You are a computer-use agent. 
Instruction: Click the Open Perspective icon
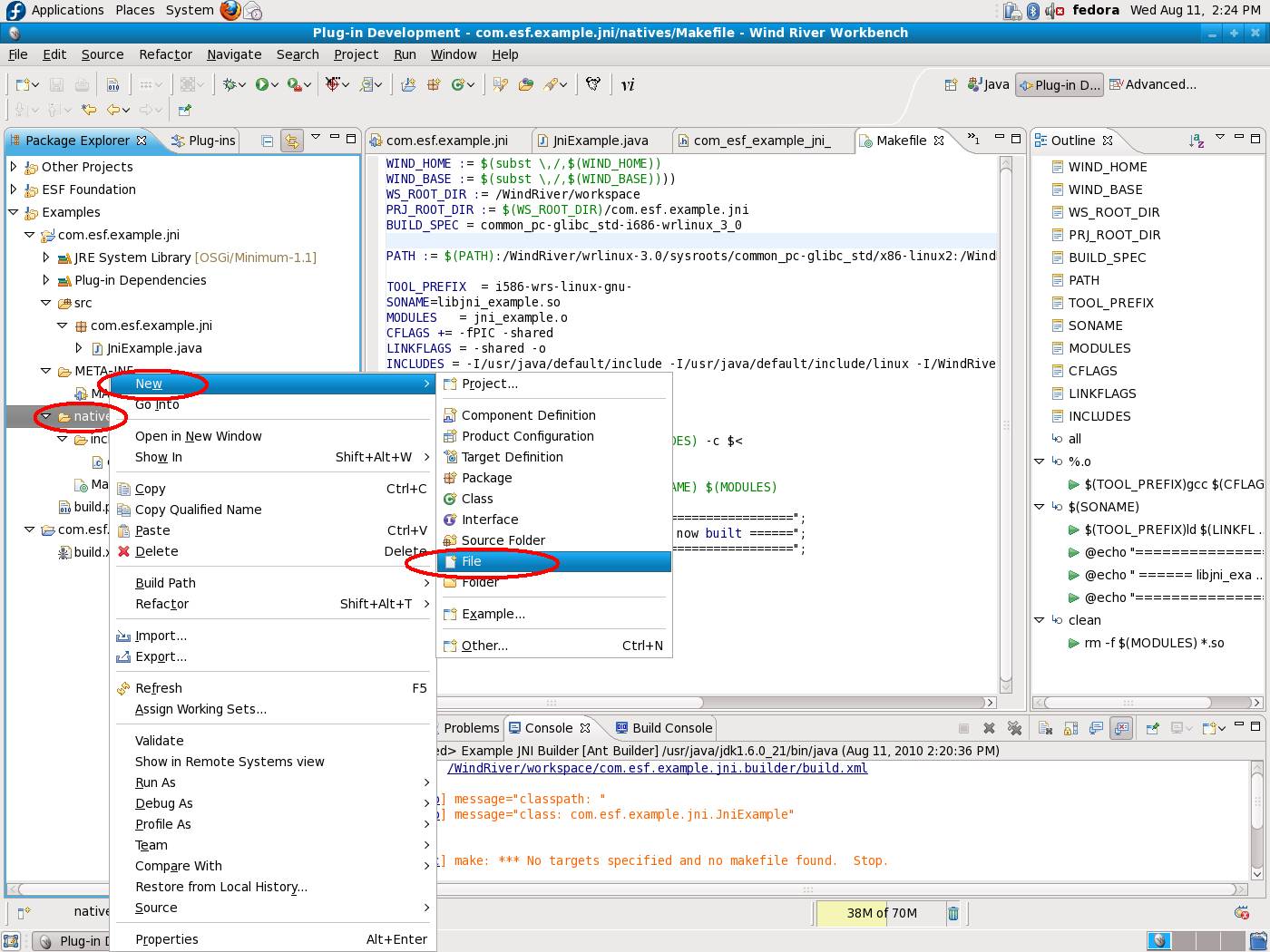click(x=951, y=84)
